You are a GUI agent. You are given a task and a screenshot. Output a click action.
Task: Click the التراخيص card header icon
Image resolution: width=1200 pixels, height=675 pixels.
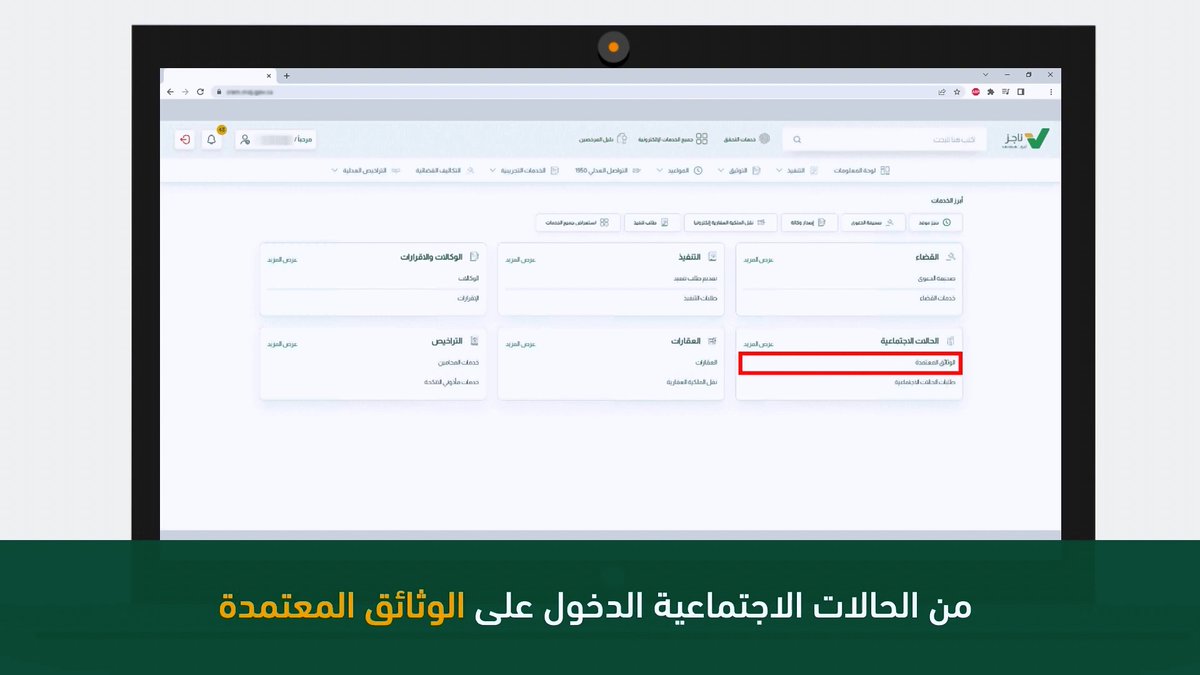[474, 341]
